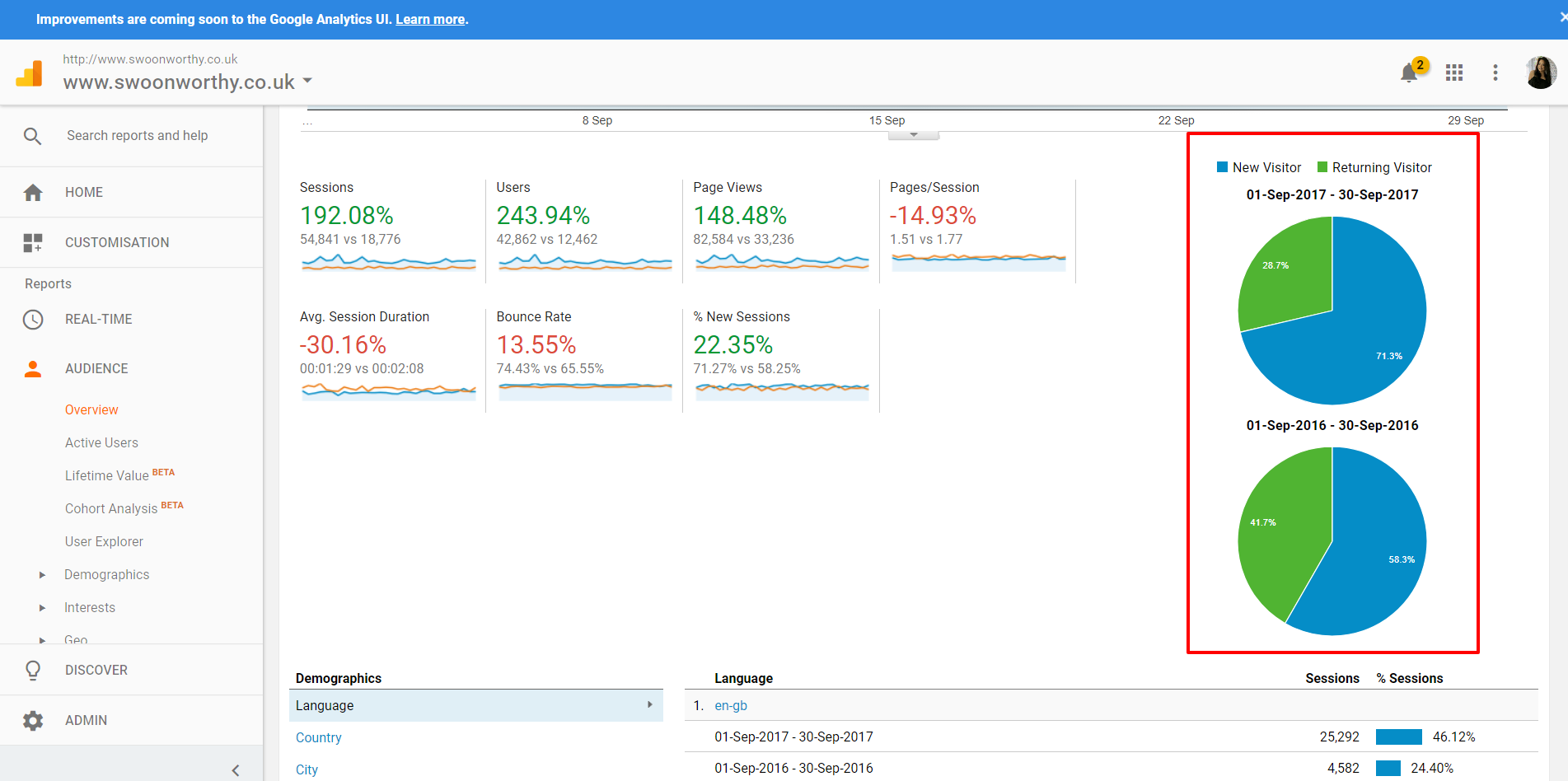Open the notifications bell icon
Viewport: 1568px width, 781px height.
[1409, 72]
